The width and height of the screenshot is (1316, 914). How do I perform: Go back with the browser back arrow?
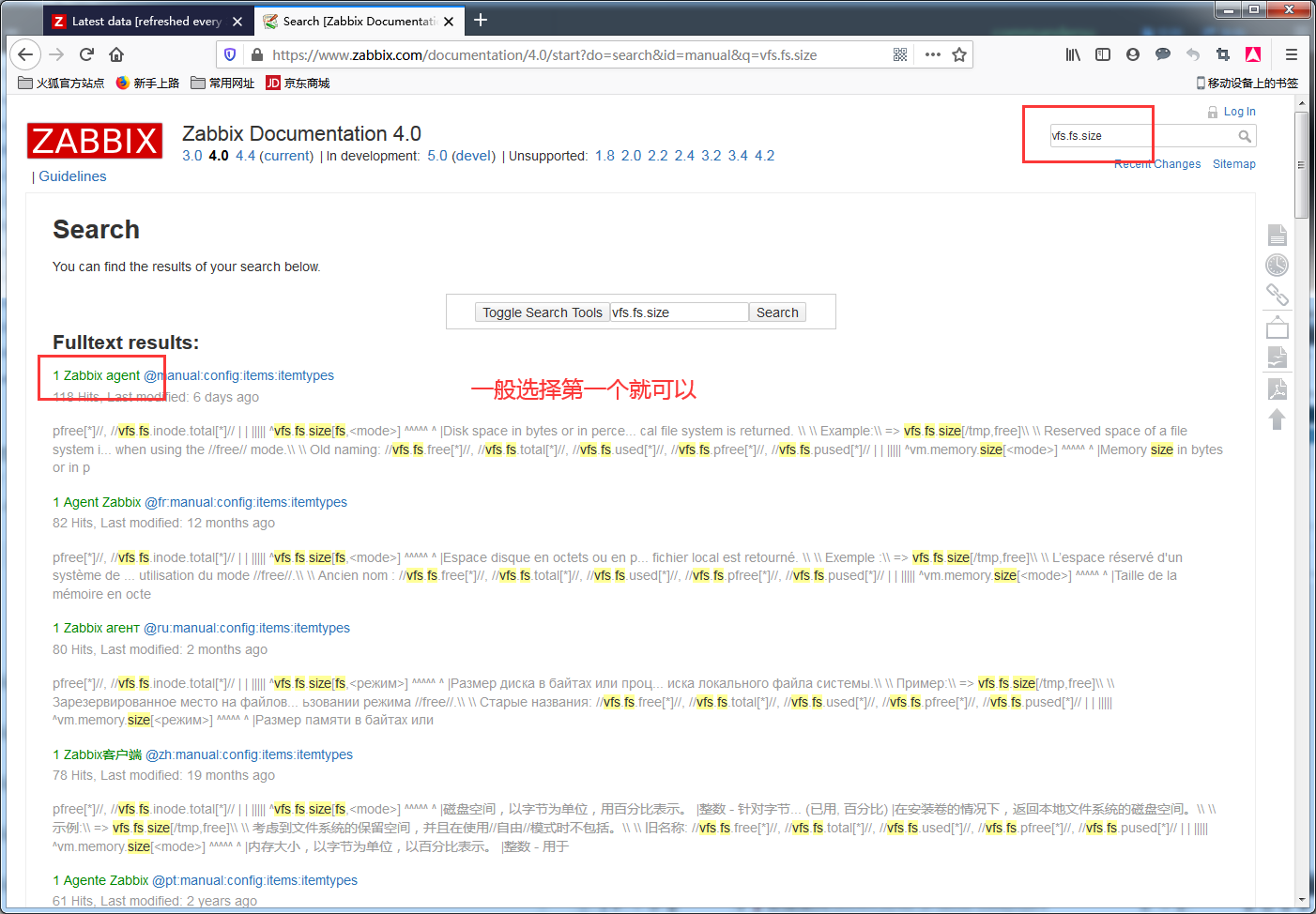coord(25,54)
